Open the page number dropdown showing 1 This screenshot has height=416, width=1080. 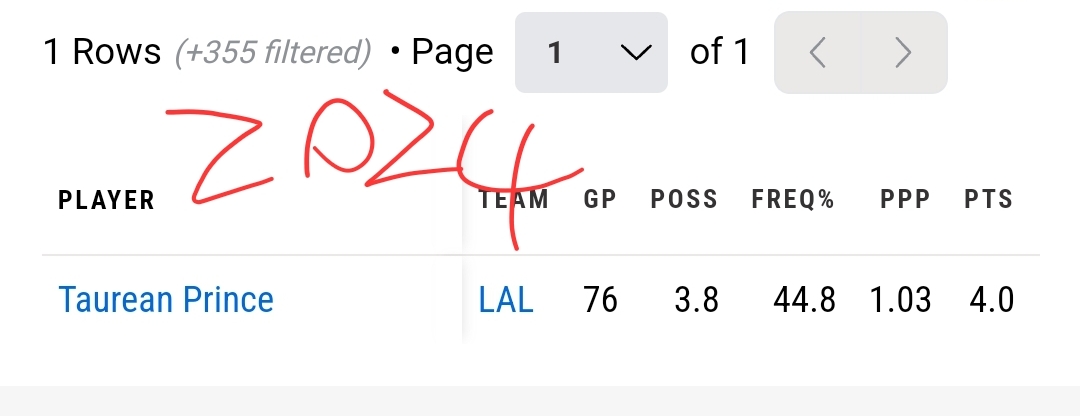(591, 52)
